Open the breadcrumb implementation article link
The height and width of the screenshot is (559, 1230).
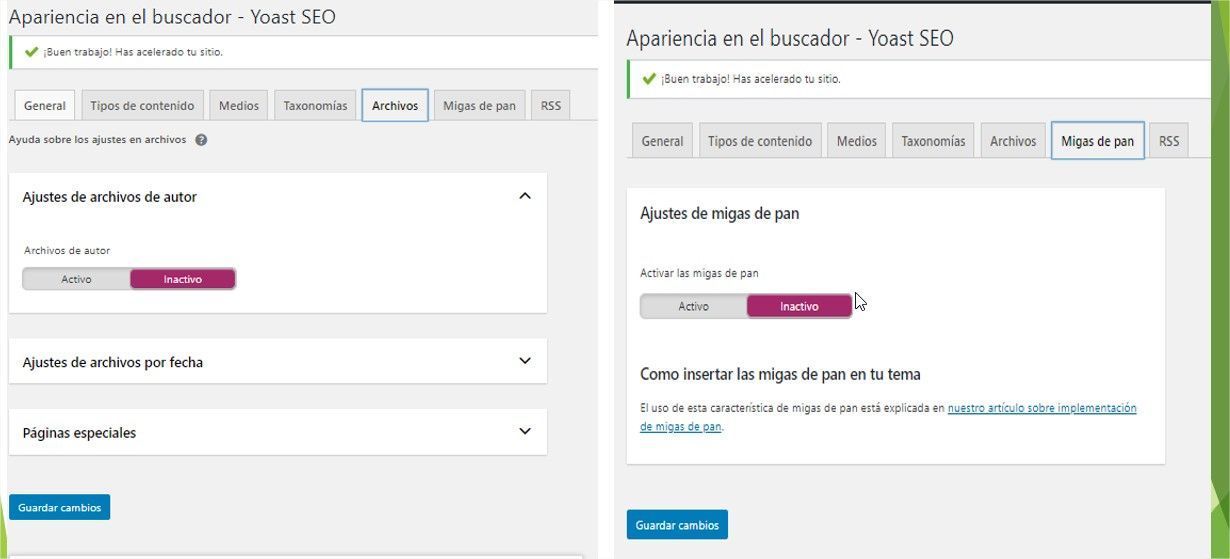(888, 417)
